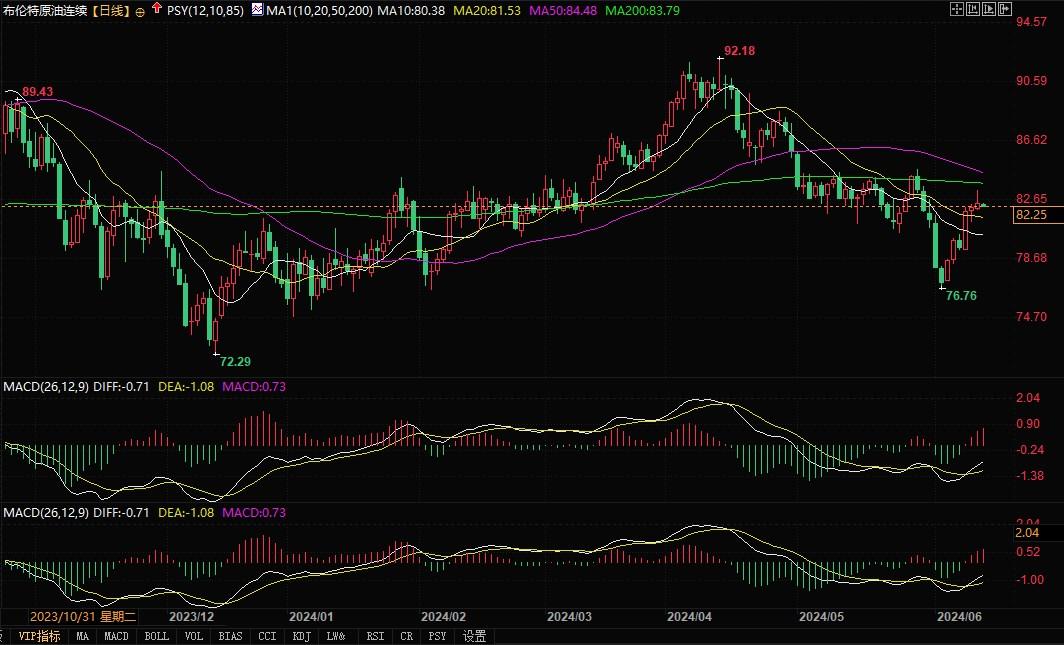Click the expand chart axis icon
Image resolution: width=1064 pixels, height=645 pixels.
point(990,9)
